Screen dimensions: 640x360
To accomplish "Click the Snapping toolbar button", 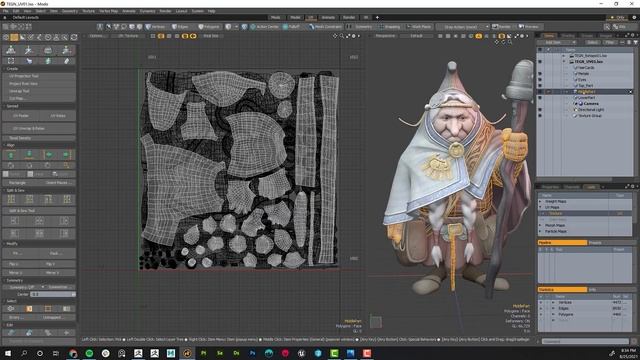I will coord(389,27).
